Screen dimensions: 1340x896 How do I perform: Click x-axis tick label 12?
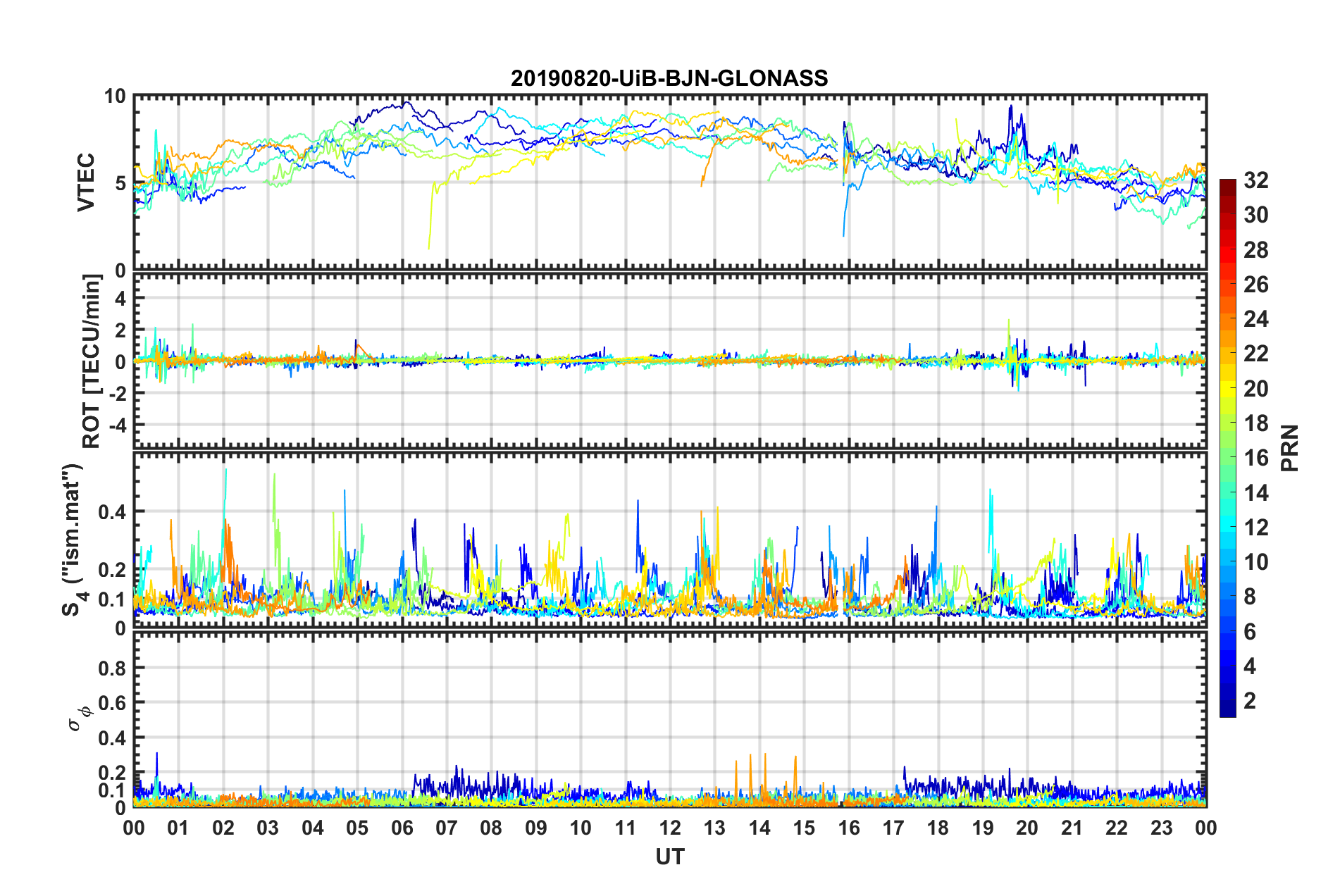tap(670, 828)
